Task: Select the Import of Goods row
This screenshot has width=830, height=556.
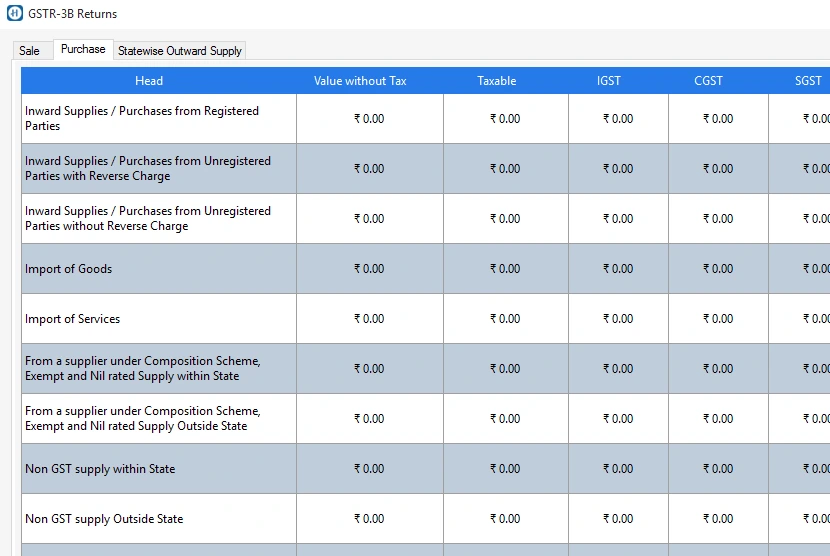Action: pyautogui.click(x=69, y=269)
